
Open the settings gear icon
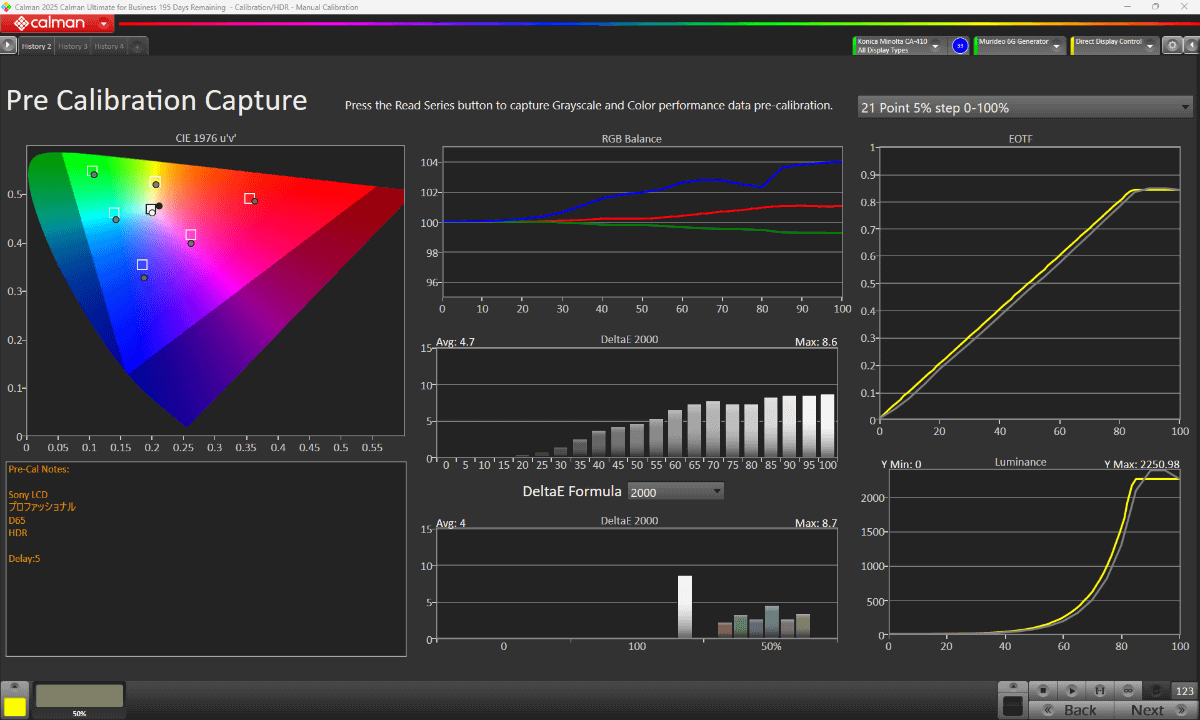pos(1172,45)
